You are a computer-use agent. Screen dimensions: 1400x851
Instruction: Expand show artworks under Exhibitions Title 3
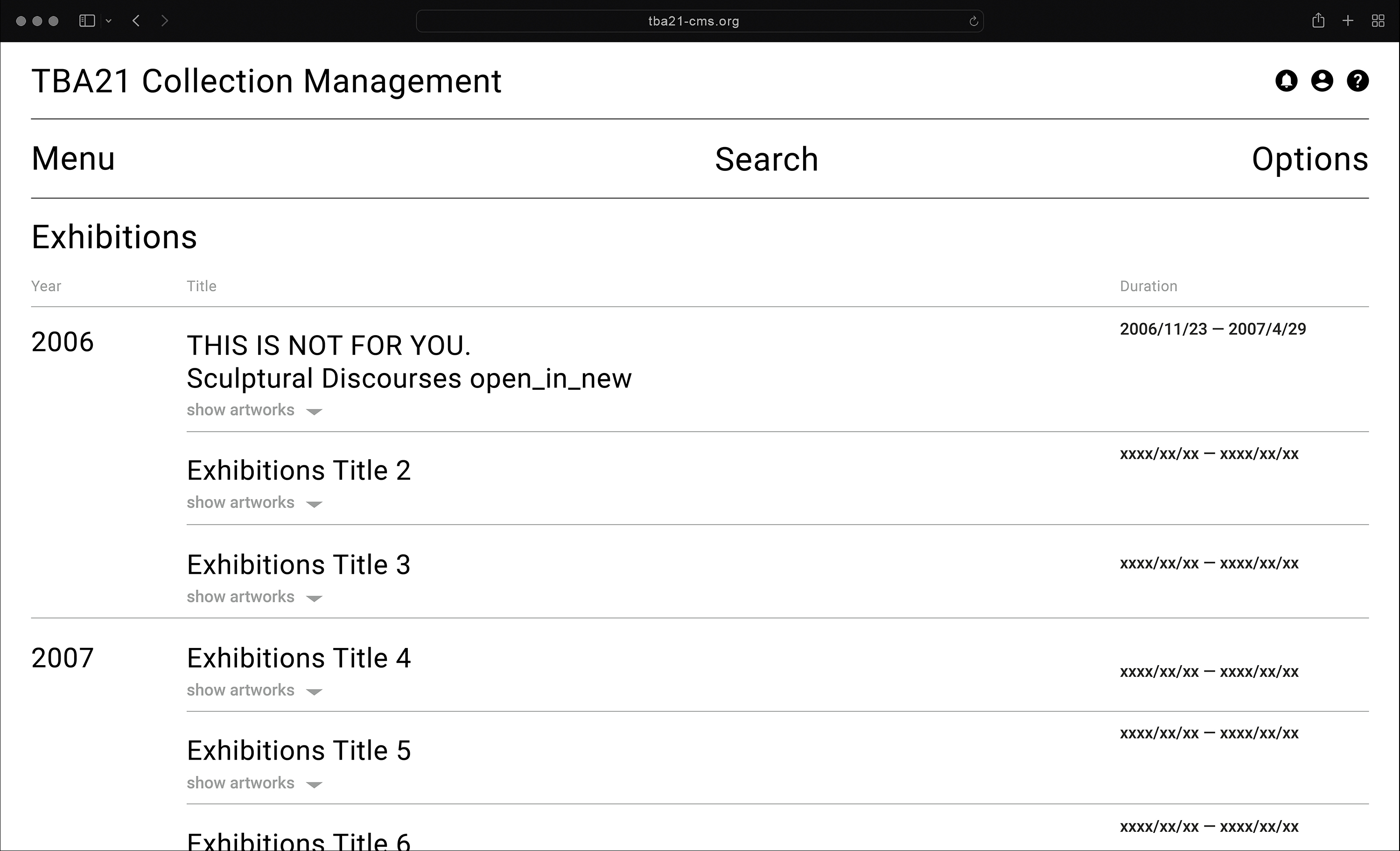(x=254, y=598)
